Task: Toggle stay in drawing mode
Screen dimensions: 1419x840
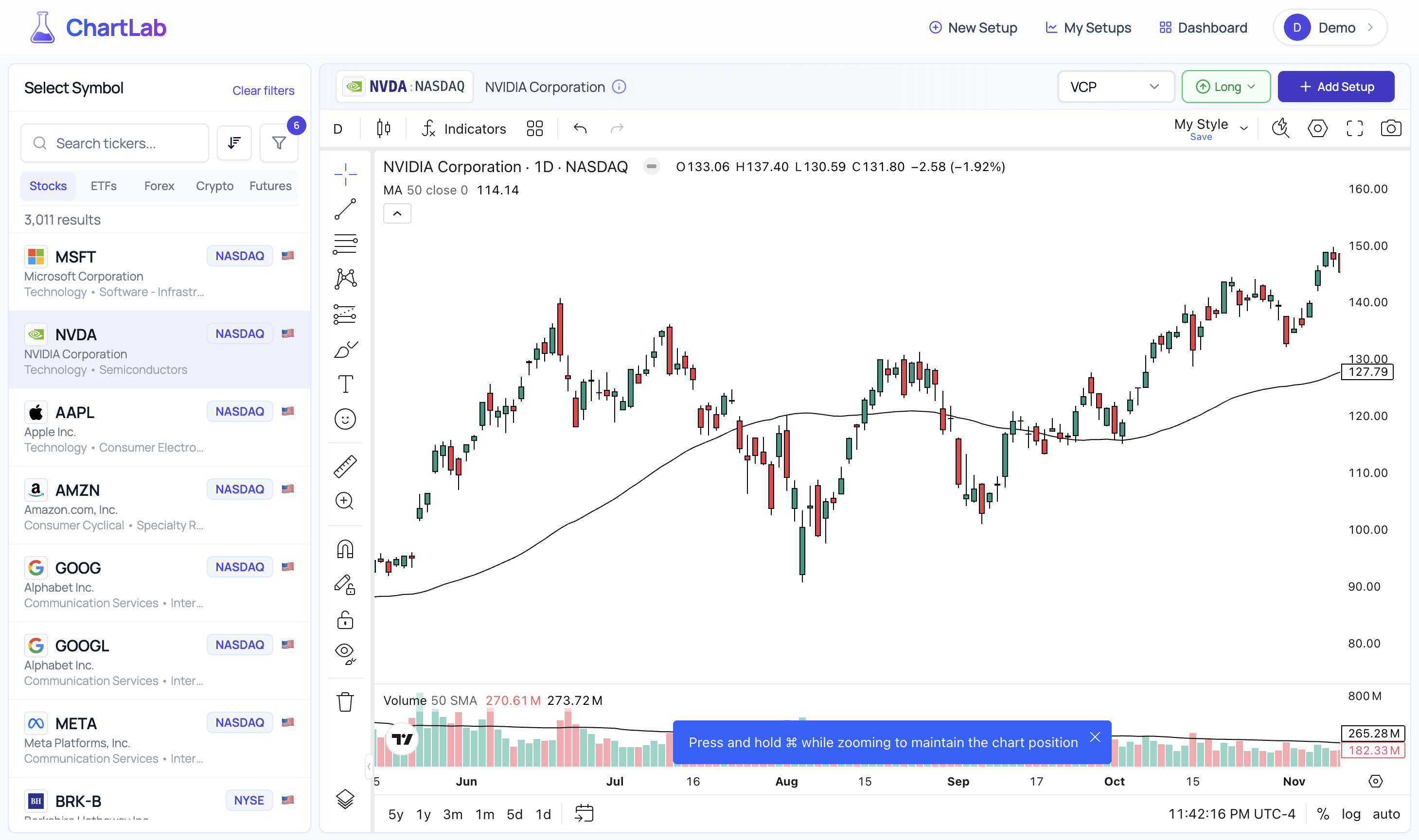Action: tap(345, 584)
